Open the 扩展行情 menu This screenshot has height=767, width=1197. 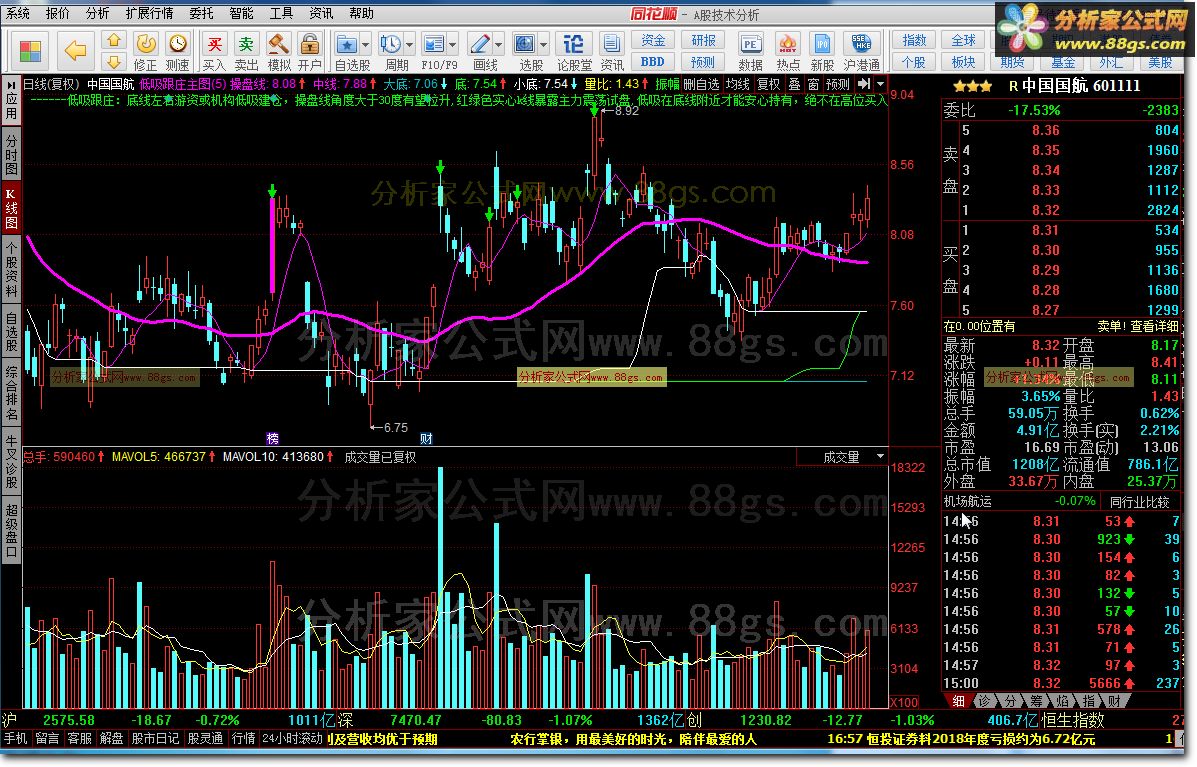pos(149,13)
